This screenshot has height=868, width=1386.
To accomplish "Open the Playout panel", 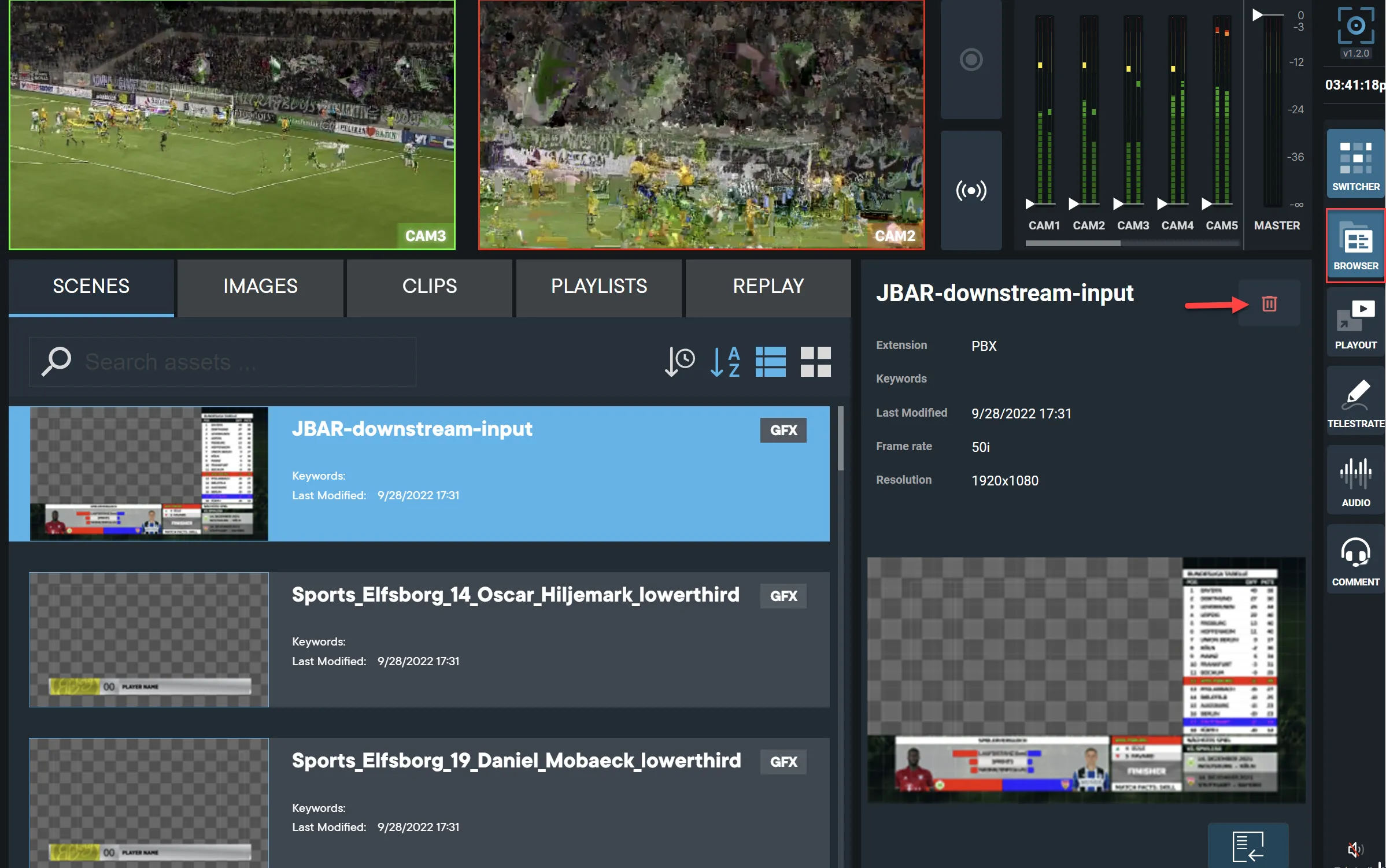I will [x=1355, y=322].
